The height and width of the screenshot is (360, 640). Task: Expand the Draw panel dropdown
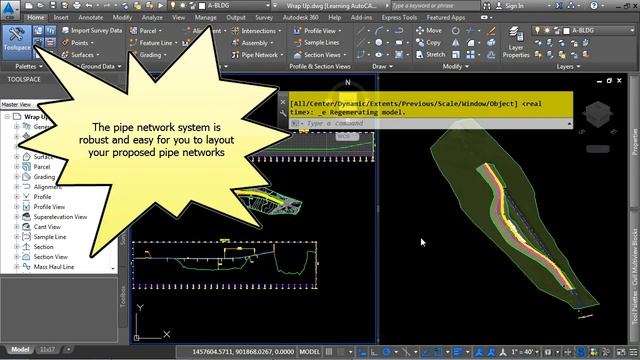click(382, 66)
